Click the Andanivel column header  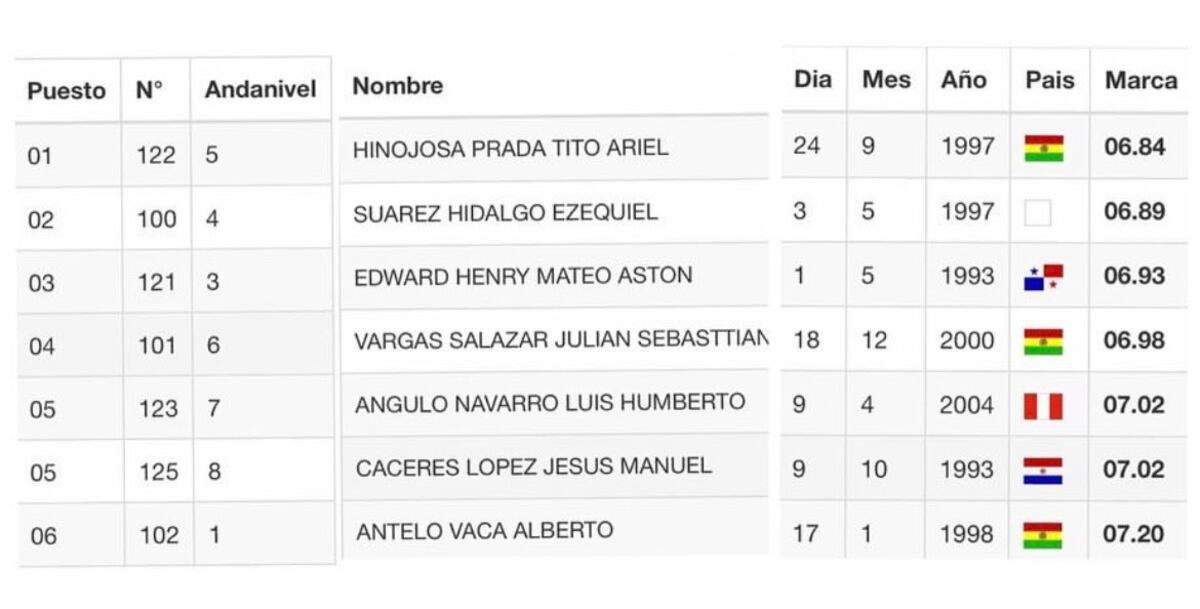(x=260, y=89)
